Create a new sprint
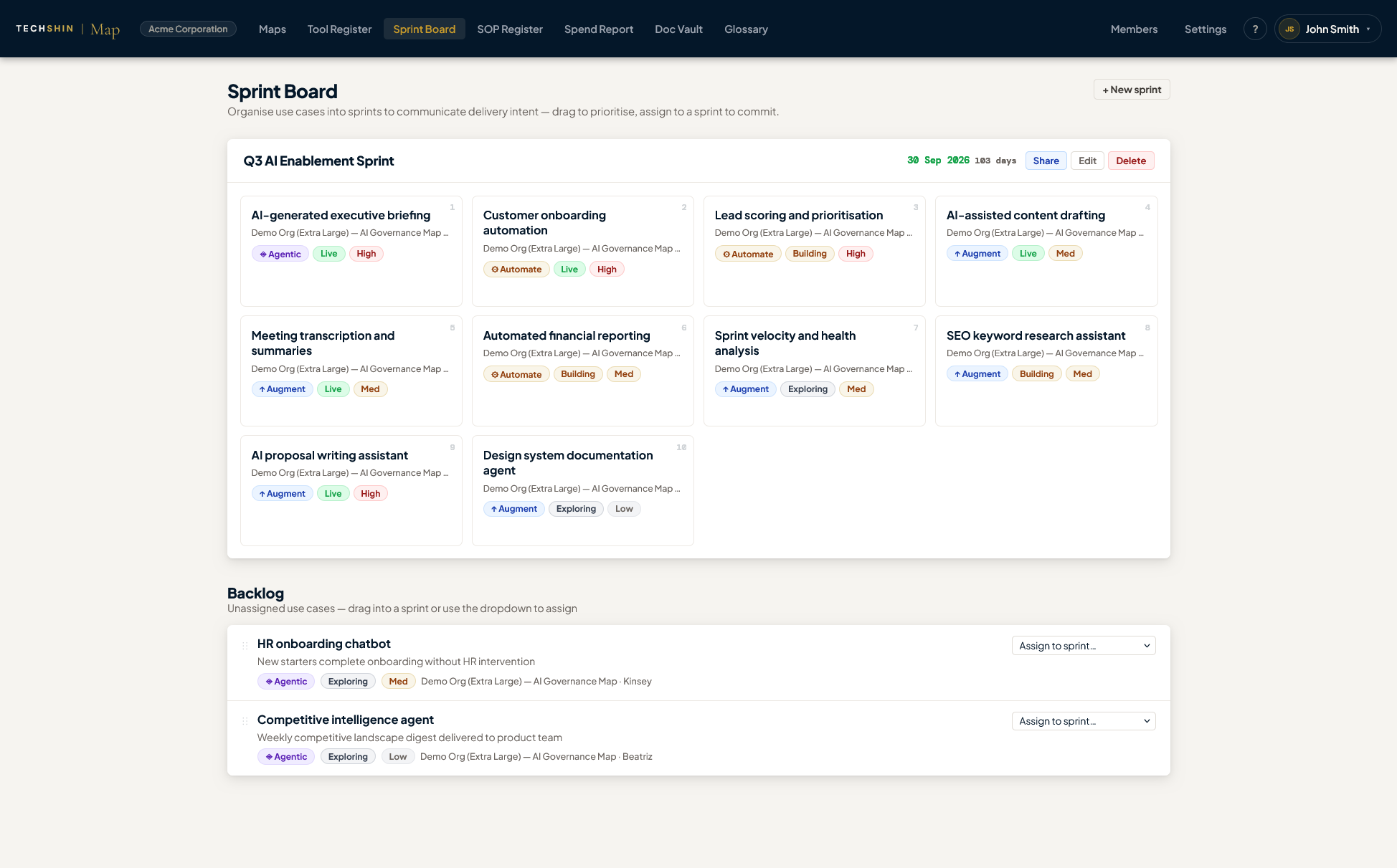 pyautogui.click(x=1132, y=90)
